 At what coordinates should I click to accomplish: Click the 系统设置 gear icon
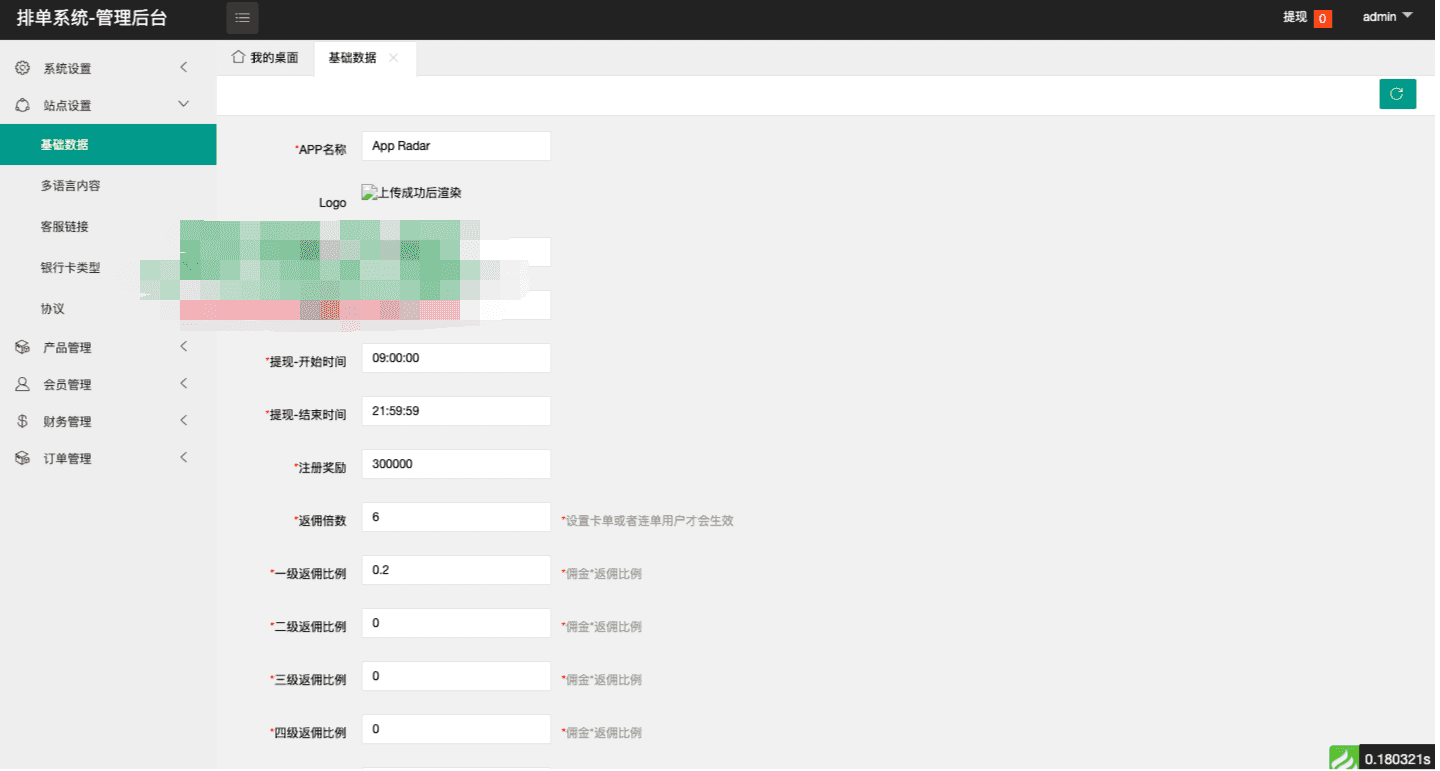[22, 68]
